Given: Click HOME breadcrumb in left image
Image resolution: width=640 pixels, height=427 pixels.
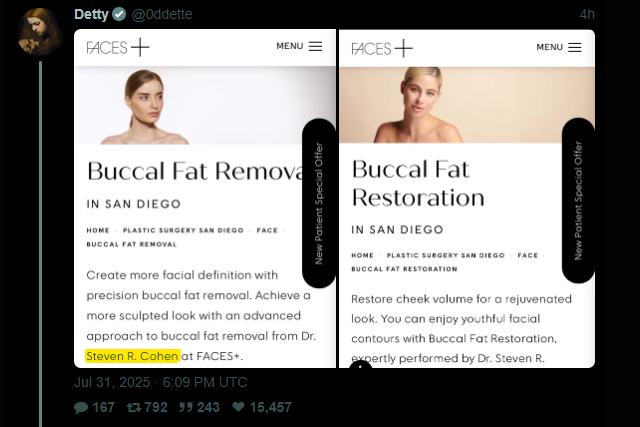Looking at the screenshot, I should pyautogui.click(x=98, y=230).
